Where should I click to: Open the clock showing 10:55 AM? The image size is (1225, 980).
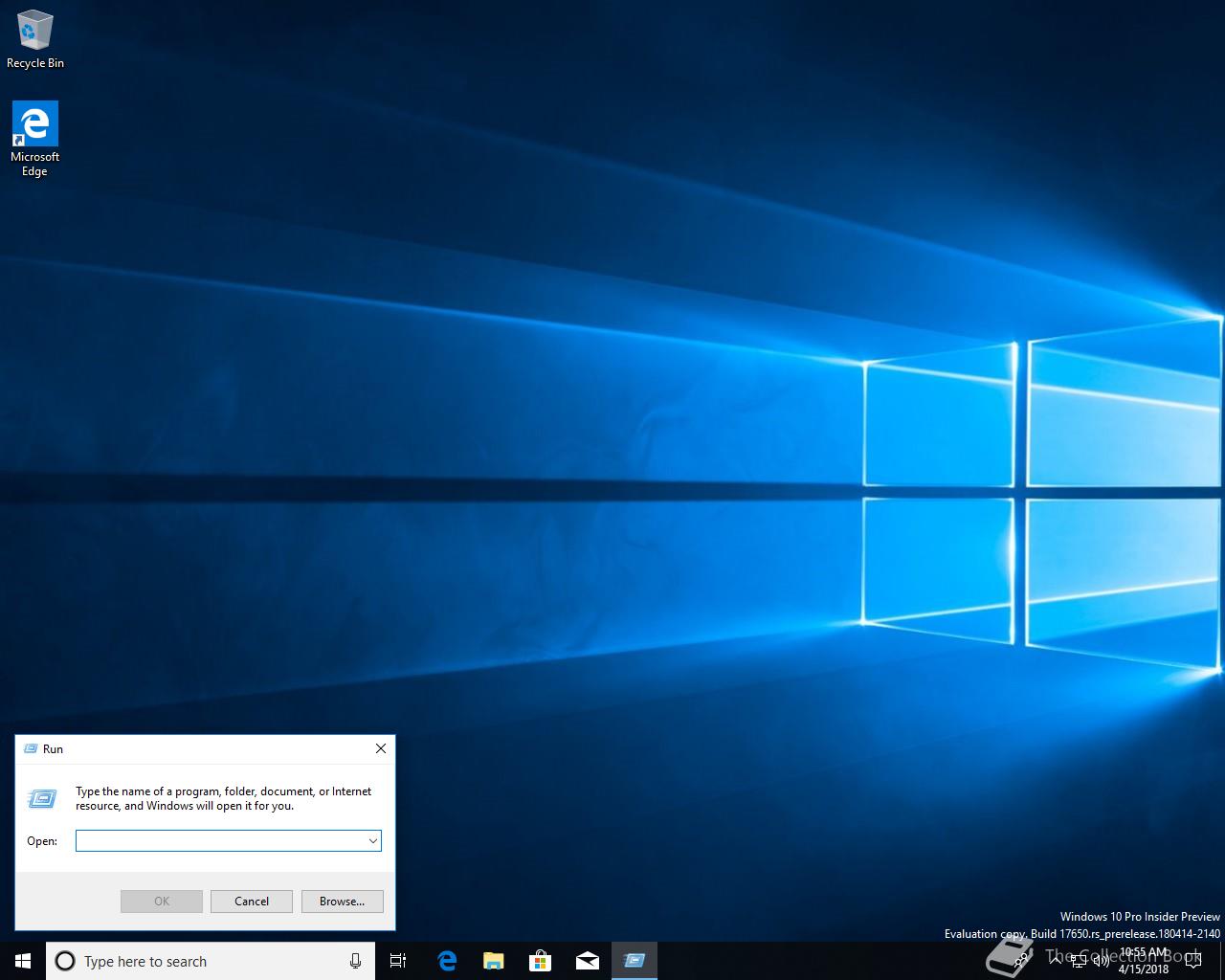1144,961
